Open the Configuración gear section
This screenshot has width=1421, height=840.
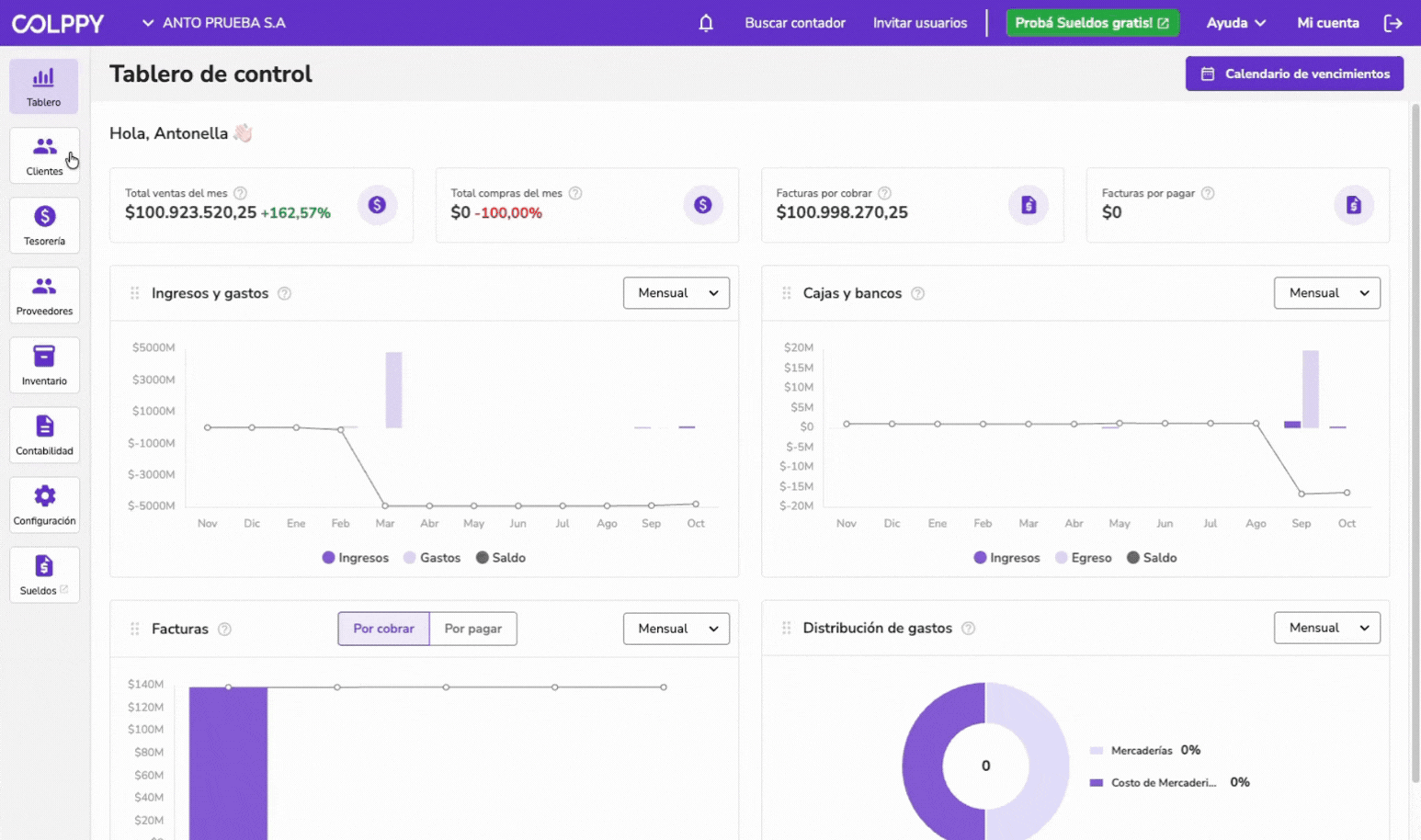(x=44, y=505)
